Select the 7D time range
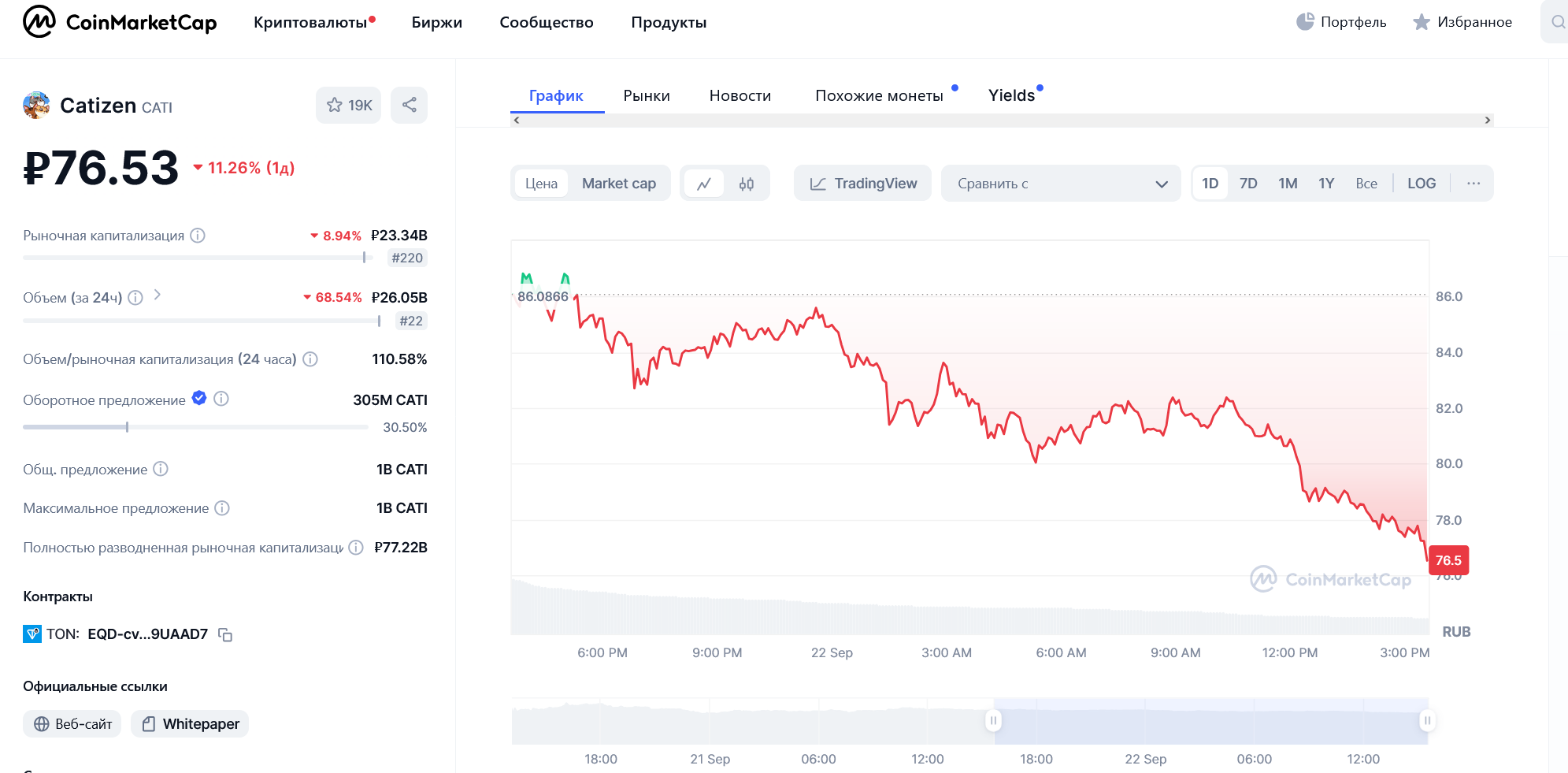Viewport: 1568px width, 773px height. coord(1248,184)
